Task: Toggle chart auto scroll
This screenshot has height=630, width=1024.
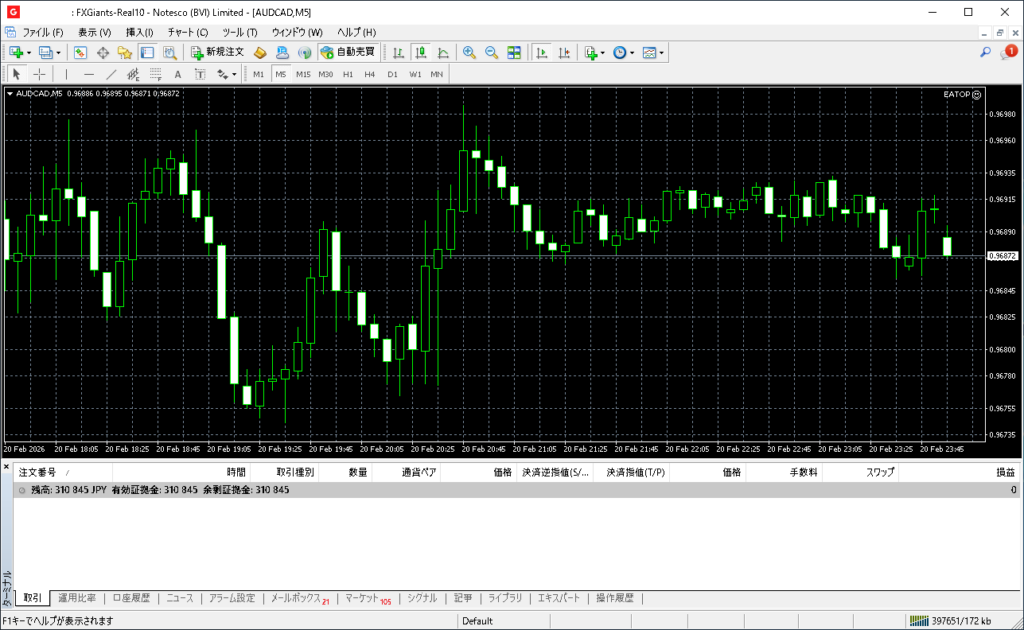Action: pyautogui.click(x=542, y=52)
